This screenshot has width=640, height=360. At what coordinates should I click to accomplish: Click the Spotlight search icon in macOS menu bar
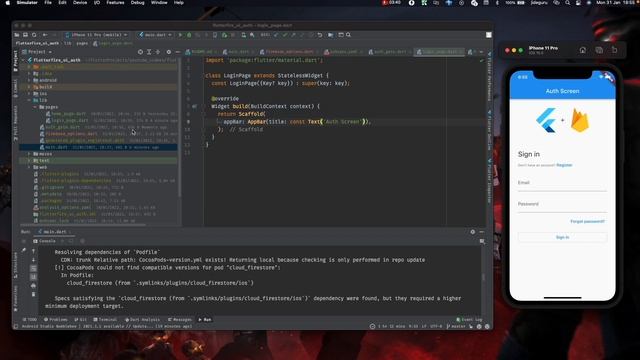tap(567, 2)
